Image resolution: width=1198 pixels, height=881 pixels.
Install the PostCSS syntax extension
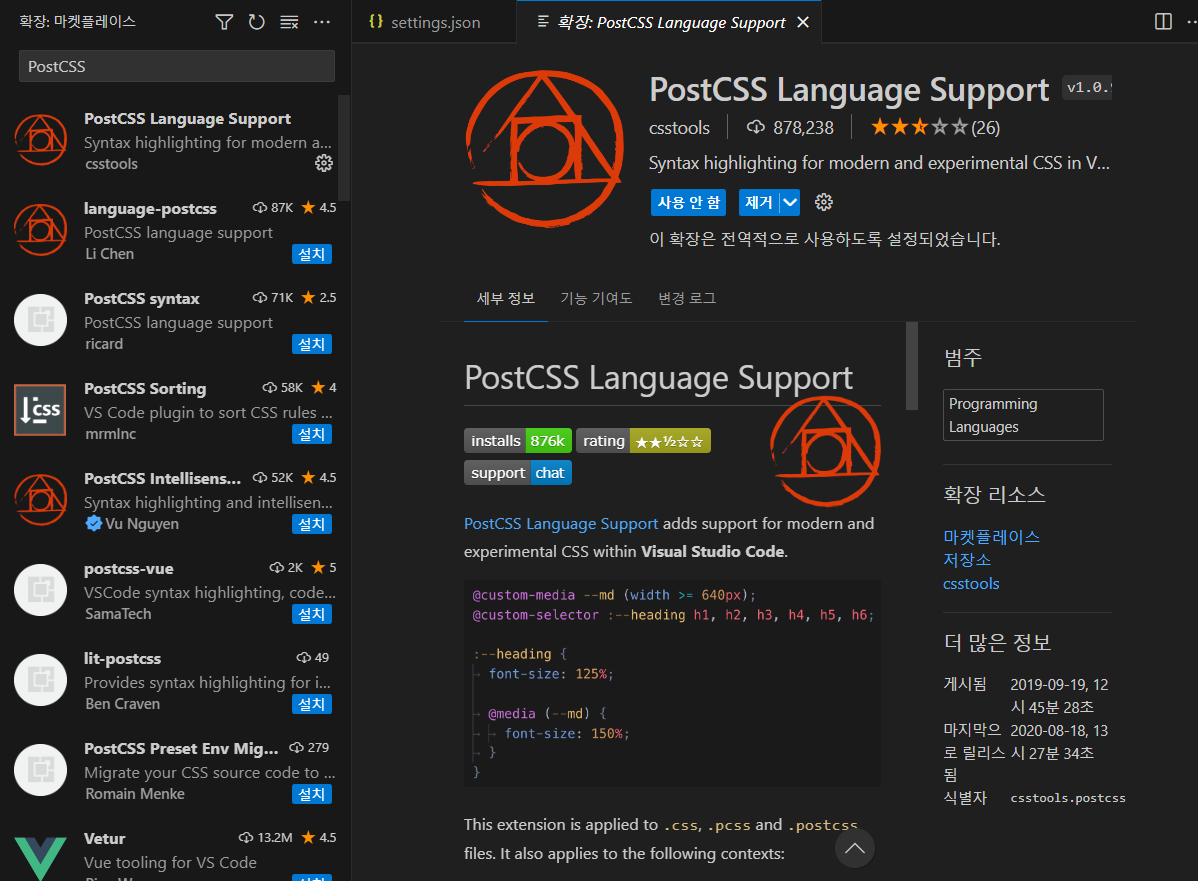tap(312, 344)
